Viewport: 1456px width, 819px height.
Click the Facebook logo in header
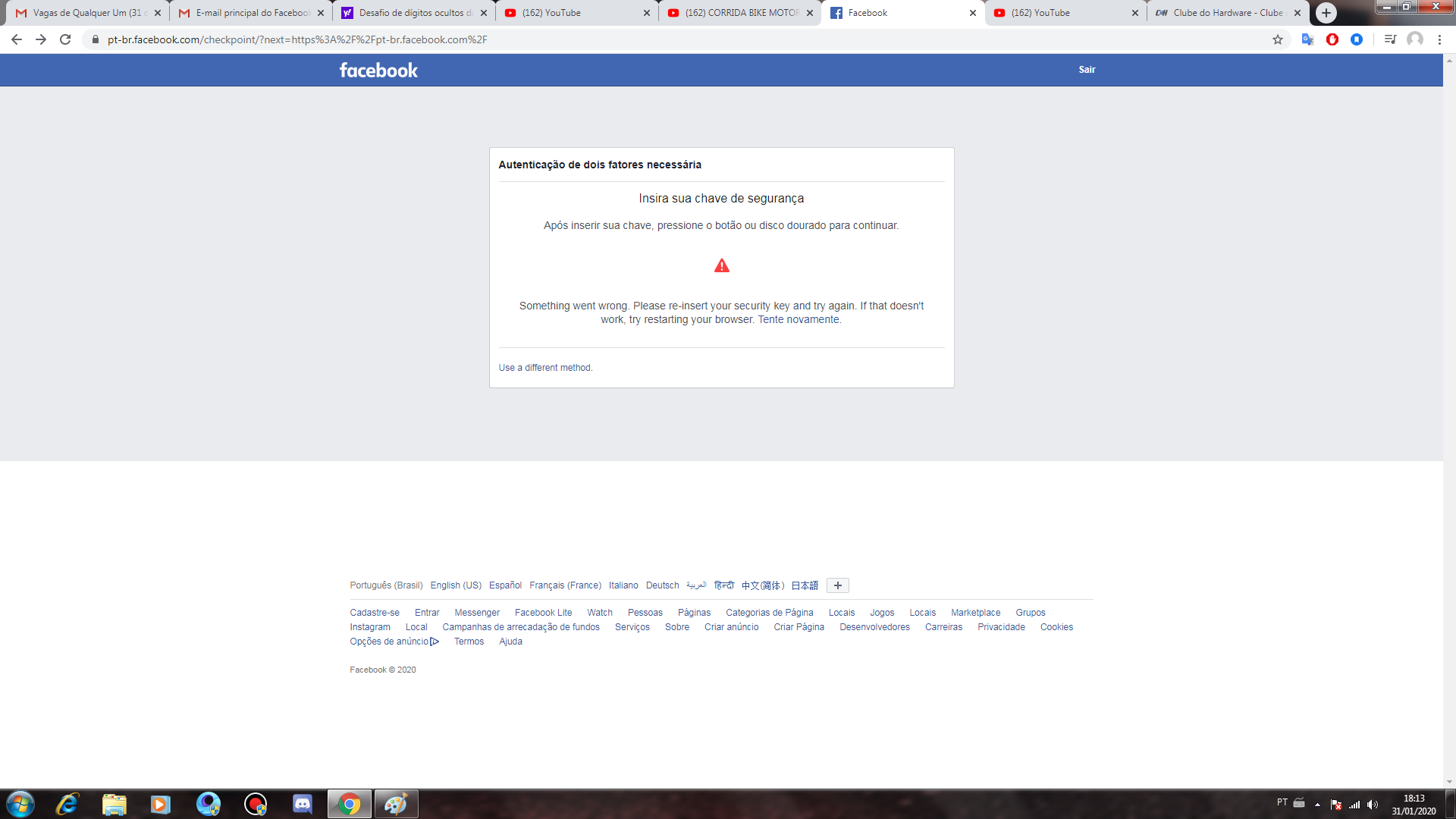[x=378, y=70]
